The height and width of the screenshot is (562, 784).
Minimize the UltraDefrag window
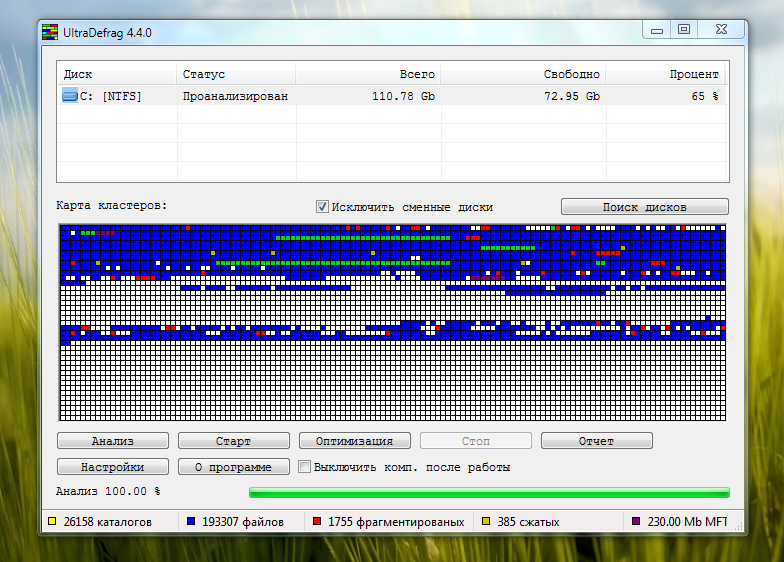pyautogui.click(x=657, y=30)
